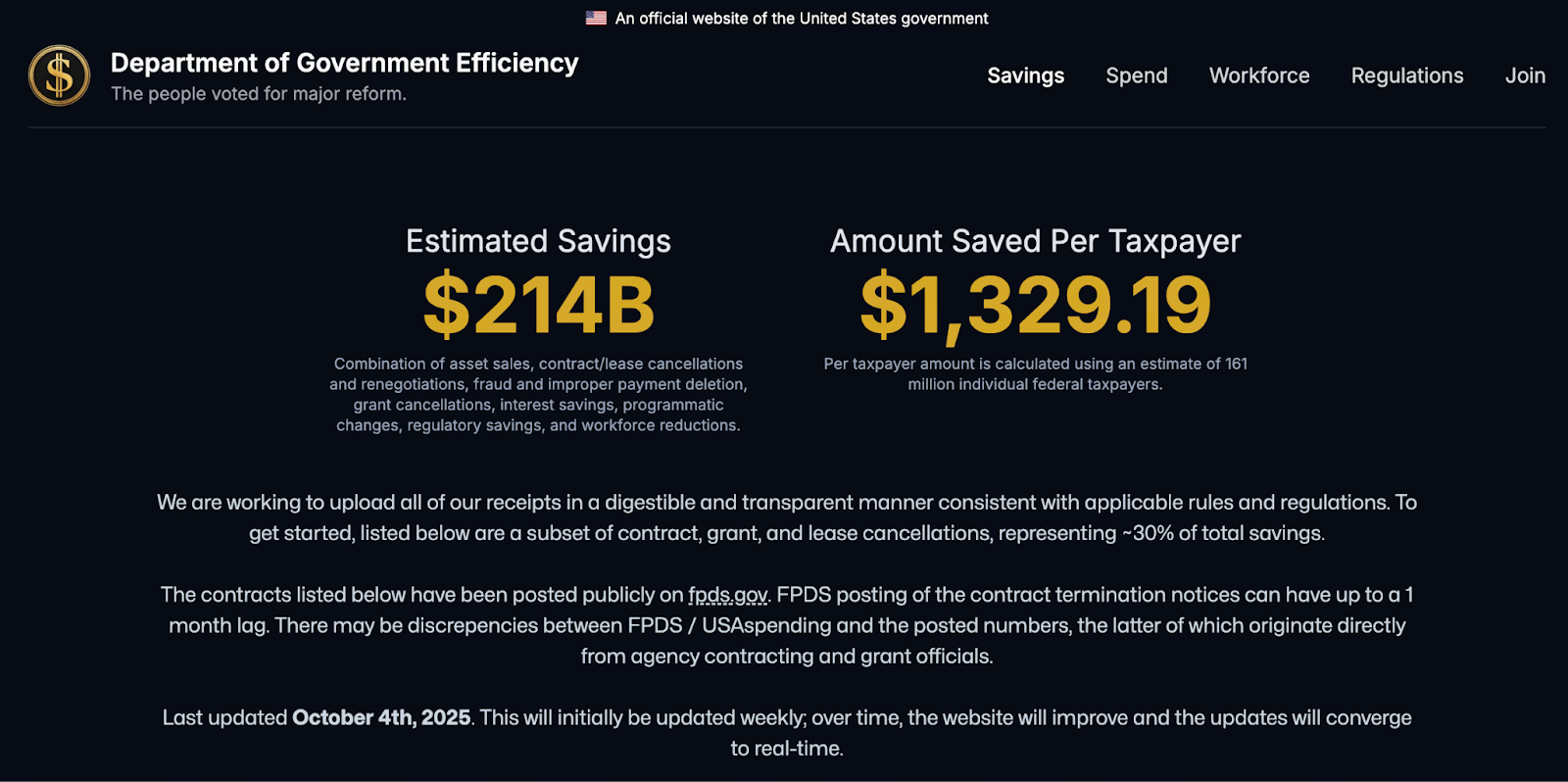Screen dimensions: 1568x782
Task: Click the official government website banner text
Action: click(801, 18)
